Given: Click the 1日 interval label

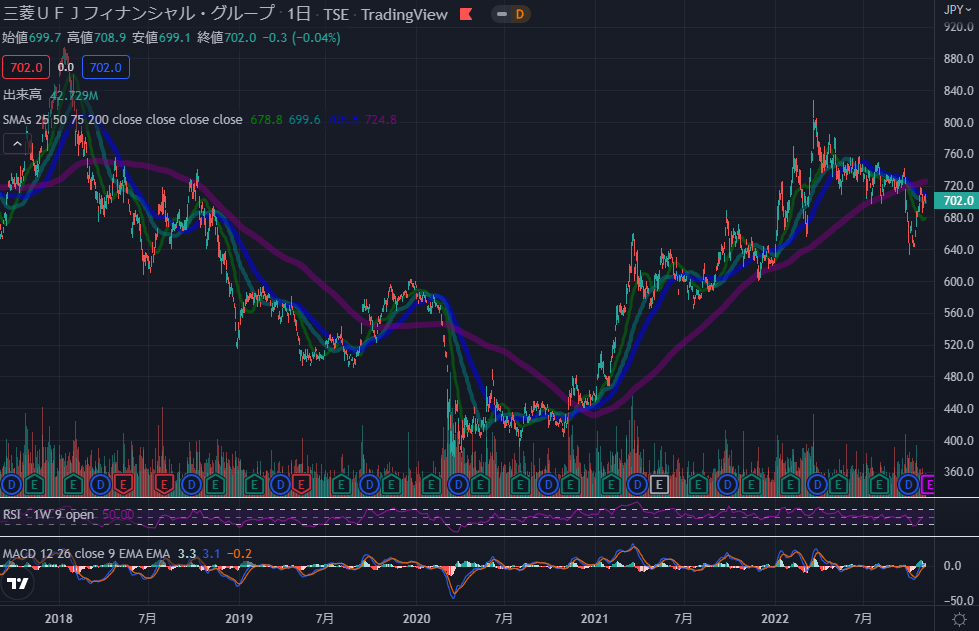Looking at the screenshot, I should coord(299,14).
